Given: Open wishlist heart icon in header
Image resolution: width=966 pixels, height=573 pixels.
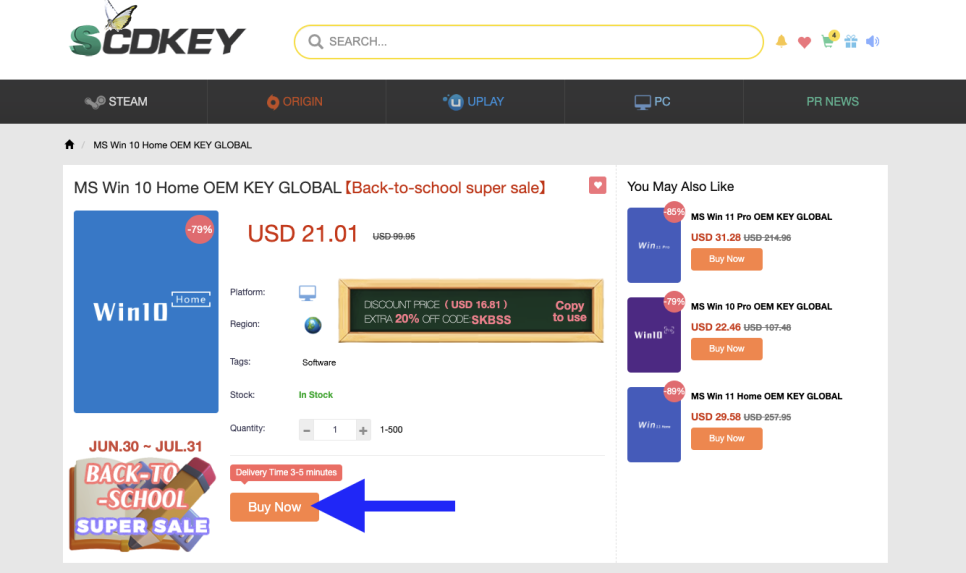Looking at the screenshot, I should click(x=804, y=42).
